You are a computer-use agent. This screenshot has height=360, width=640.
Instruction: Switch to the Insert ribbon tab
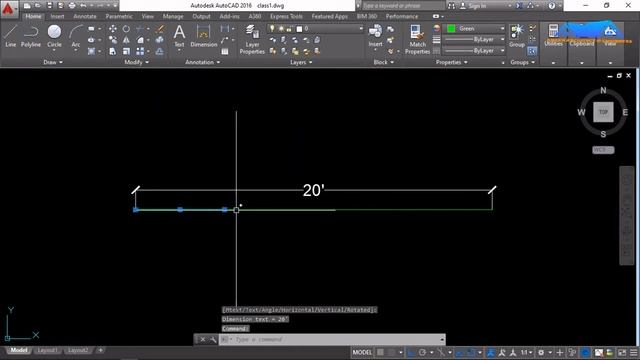click(57, 16)
